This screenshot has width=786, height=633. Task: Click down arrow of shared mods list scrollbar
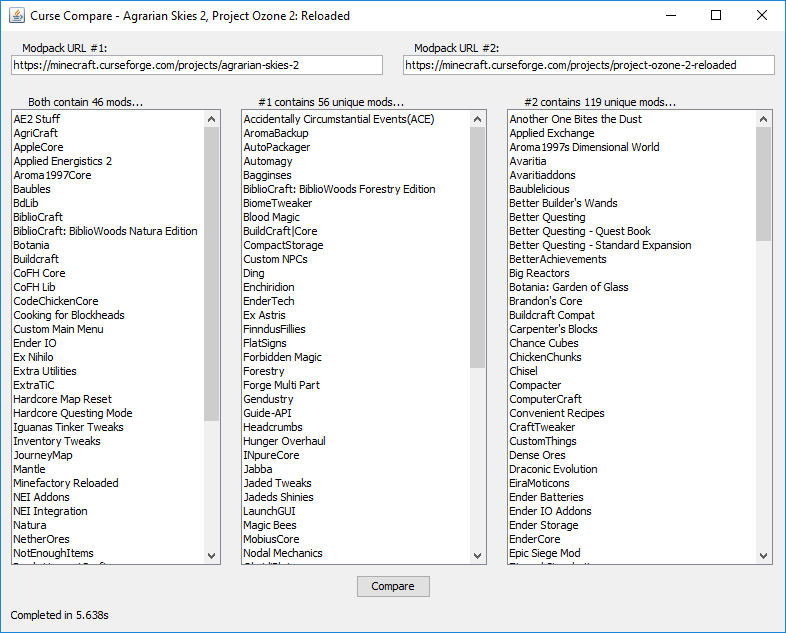click(x=212, y=556)
